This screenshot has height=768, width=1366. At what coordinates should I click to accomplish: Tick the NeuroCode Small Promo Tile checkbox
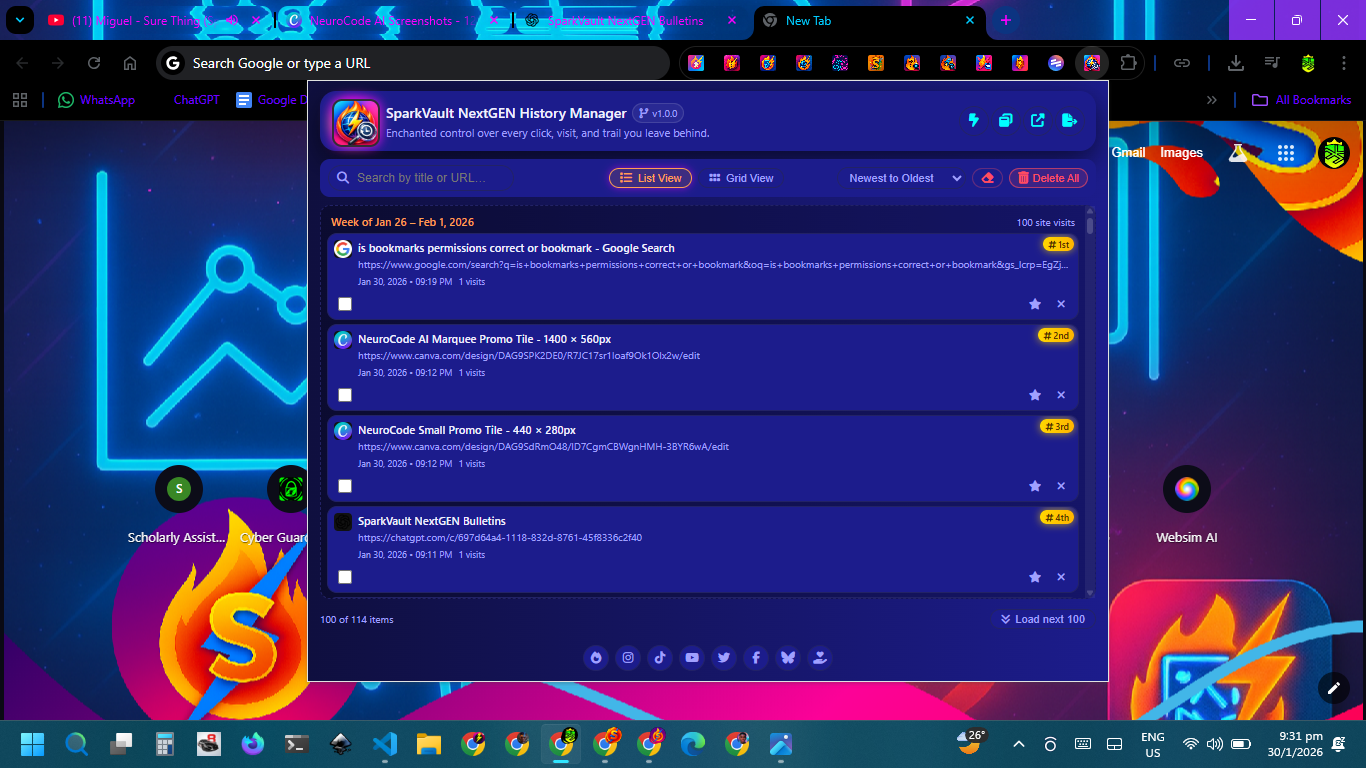pos(345,486)
